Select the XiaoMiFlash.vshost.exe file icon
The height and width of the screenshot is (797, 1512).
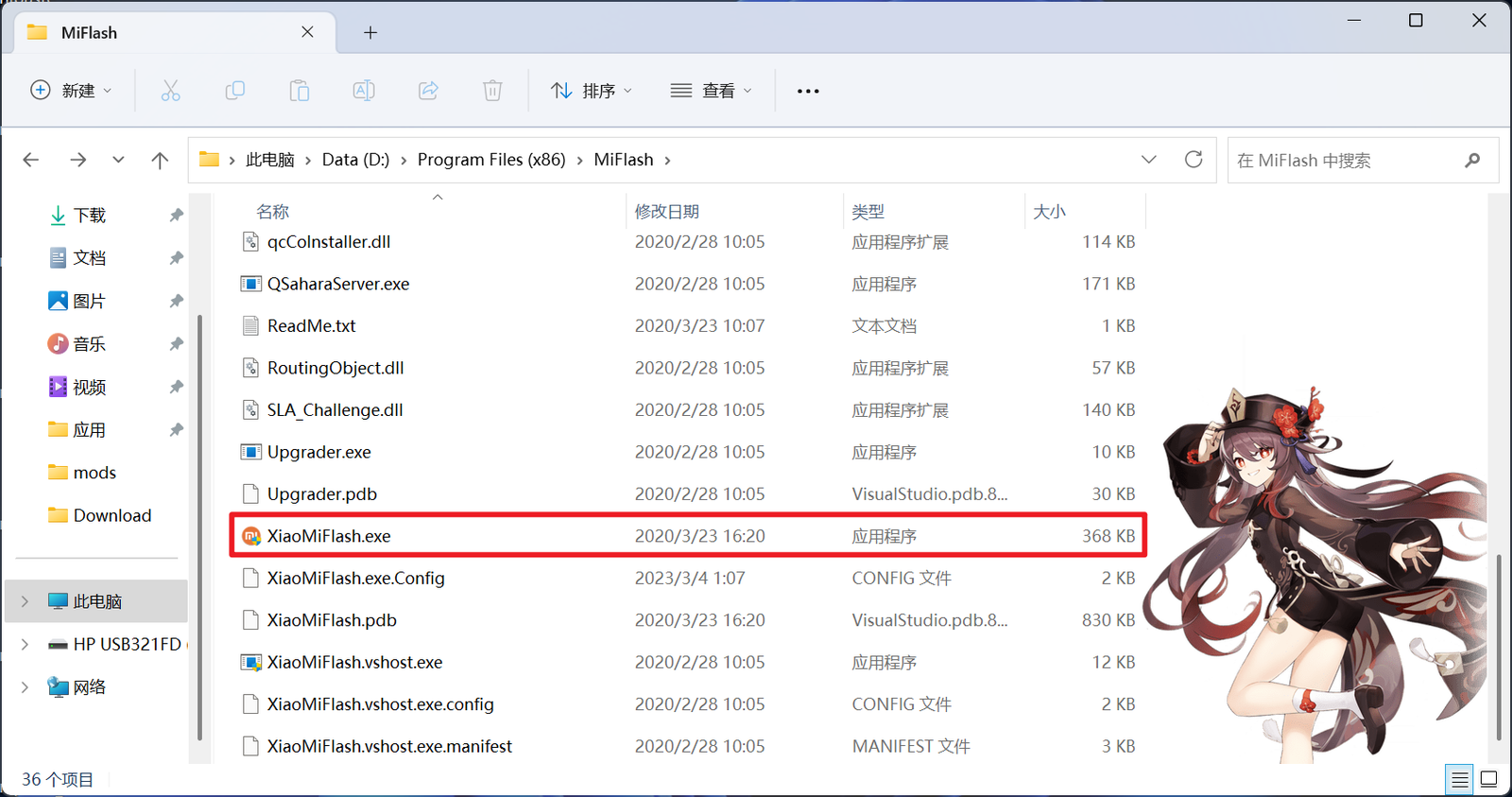tap(250, 662)
